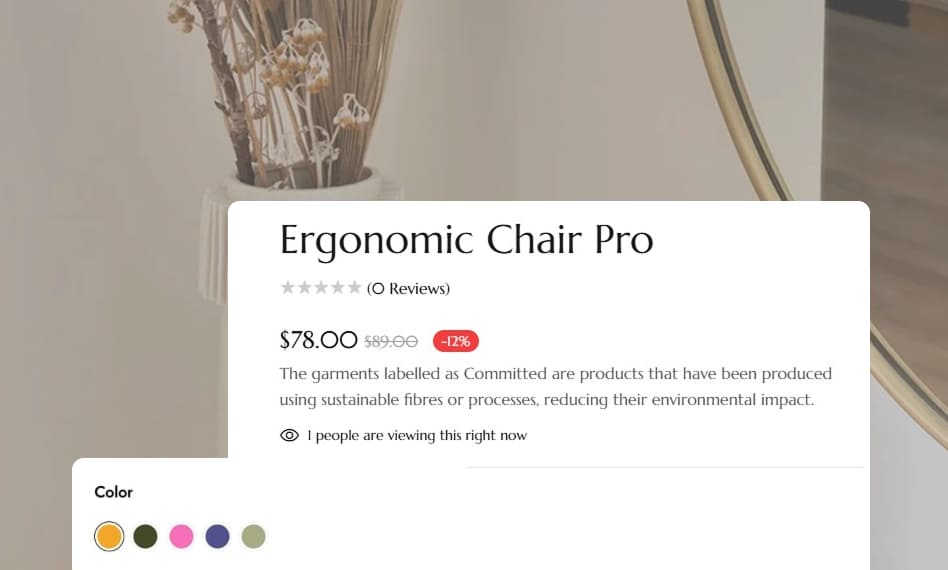This screenshot has width=948, height=570.
Task: Select the fifth rating star
Action: (354, 288)
